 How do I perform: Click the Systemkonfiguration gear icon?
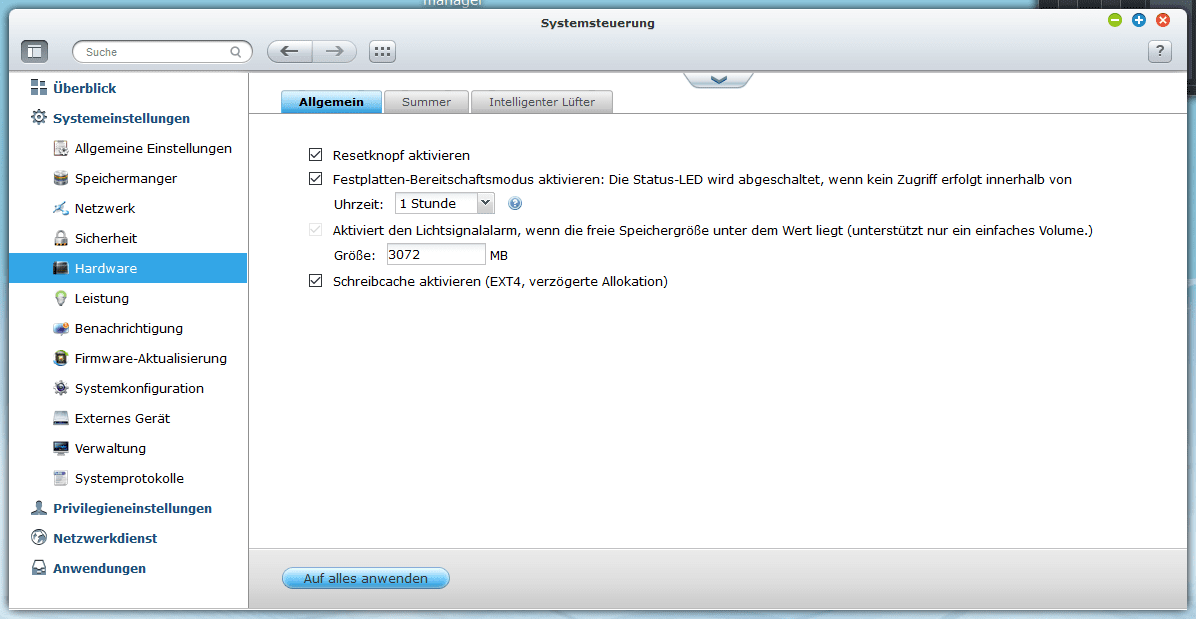pos(61,388)
